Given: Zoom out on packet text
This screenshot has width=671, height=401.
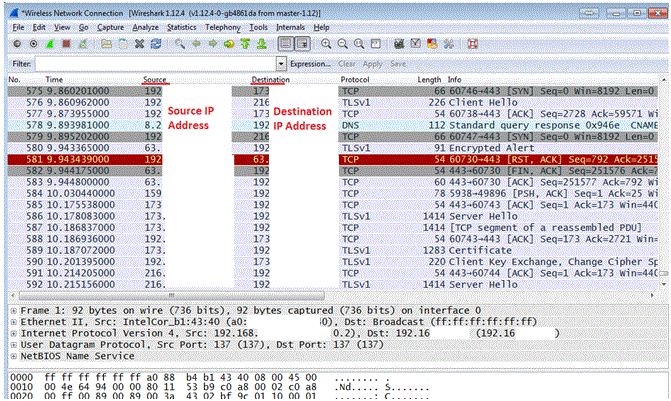Looking at the screenshot, I should (342, 44).
